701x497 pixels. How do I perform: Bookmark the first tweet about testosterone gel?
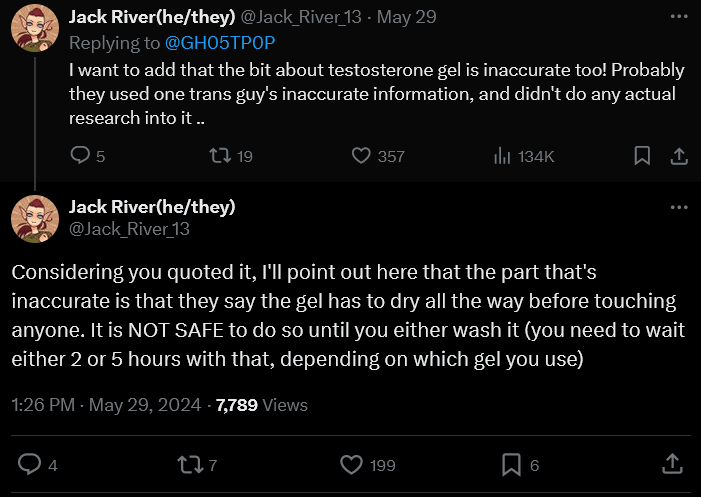coord(643,156)
